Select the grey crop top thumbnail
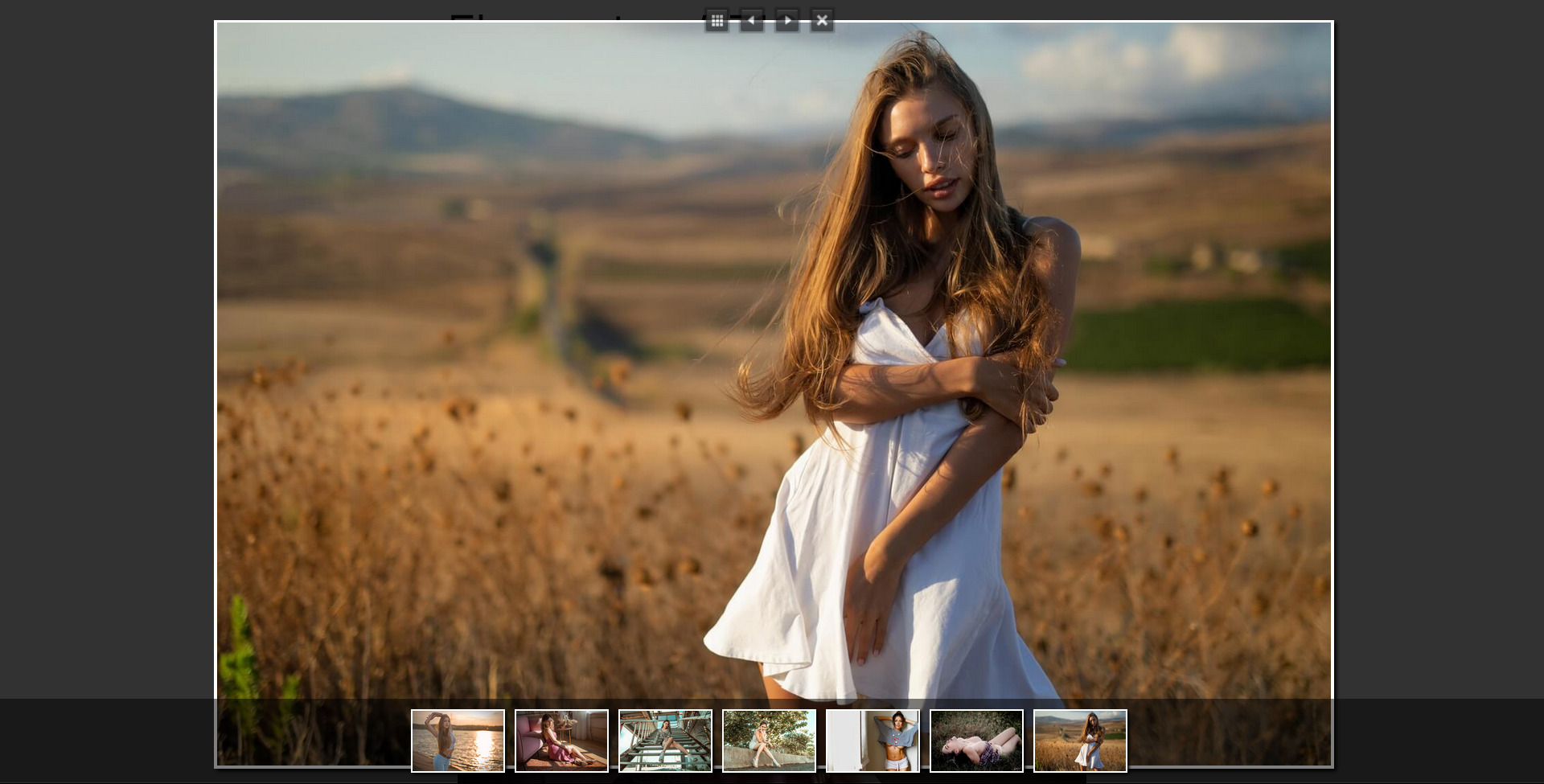The width and height of the screenshot is (1544, 784). (873, 741)
